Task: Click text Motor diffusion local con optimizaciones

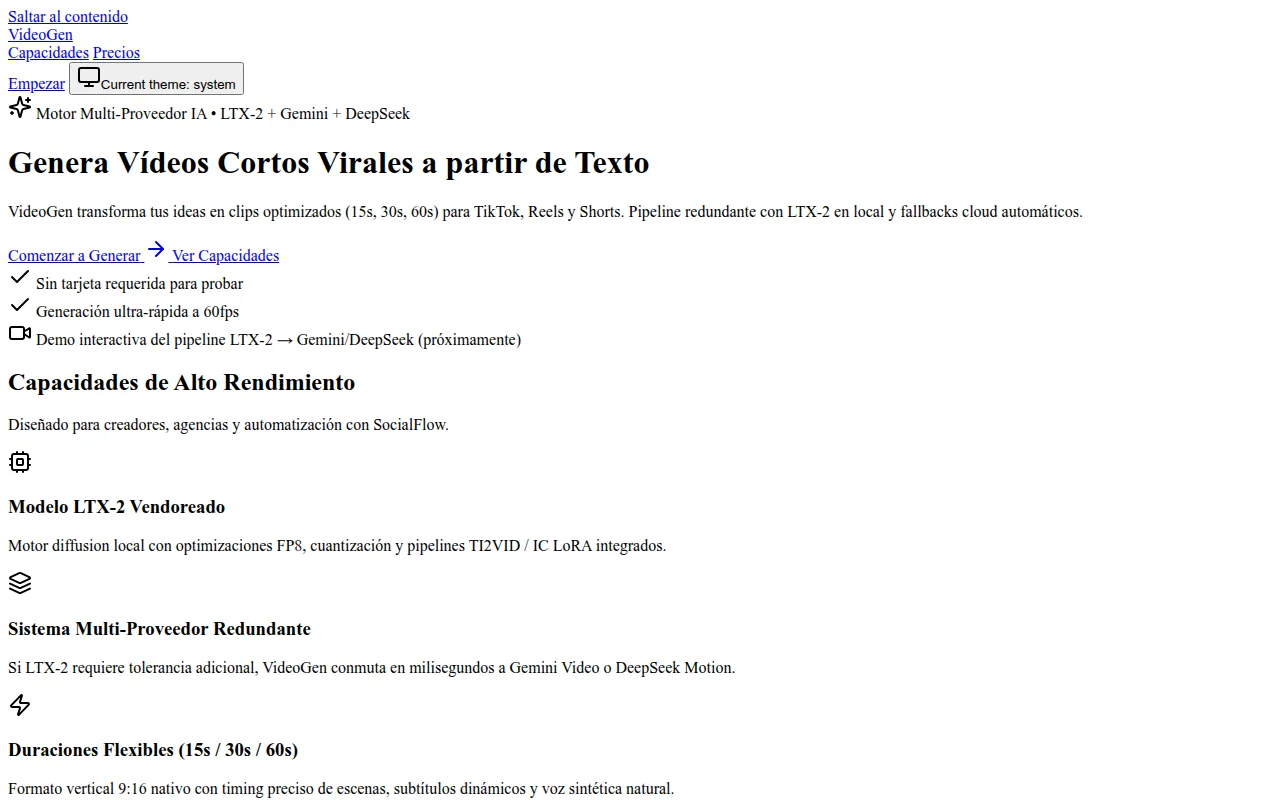Action: click(337, 546)
